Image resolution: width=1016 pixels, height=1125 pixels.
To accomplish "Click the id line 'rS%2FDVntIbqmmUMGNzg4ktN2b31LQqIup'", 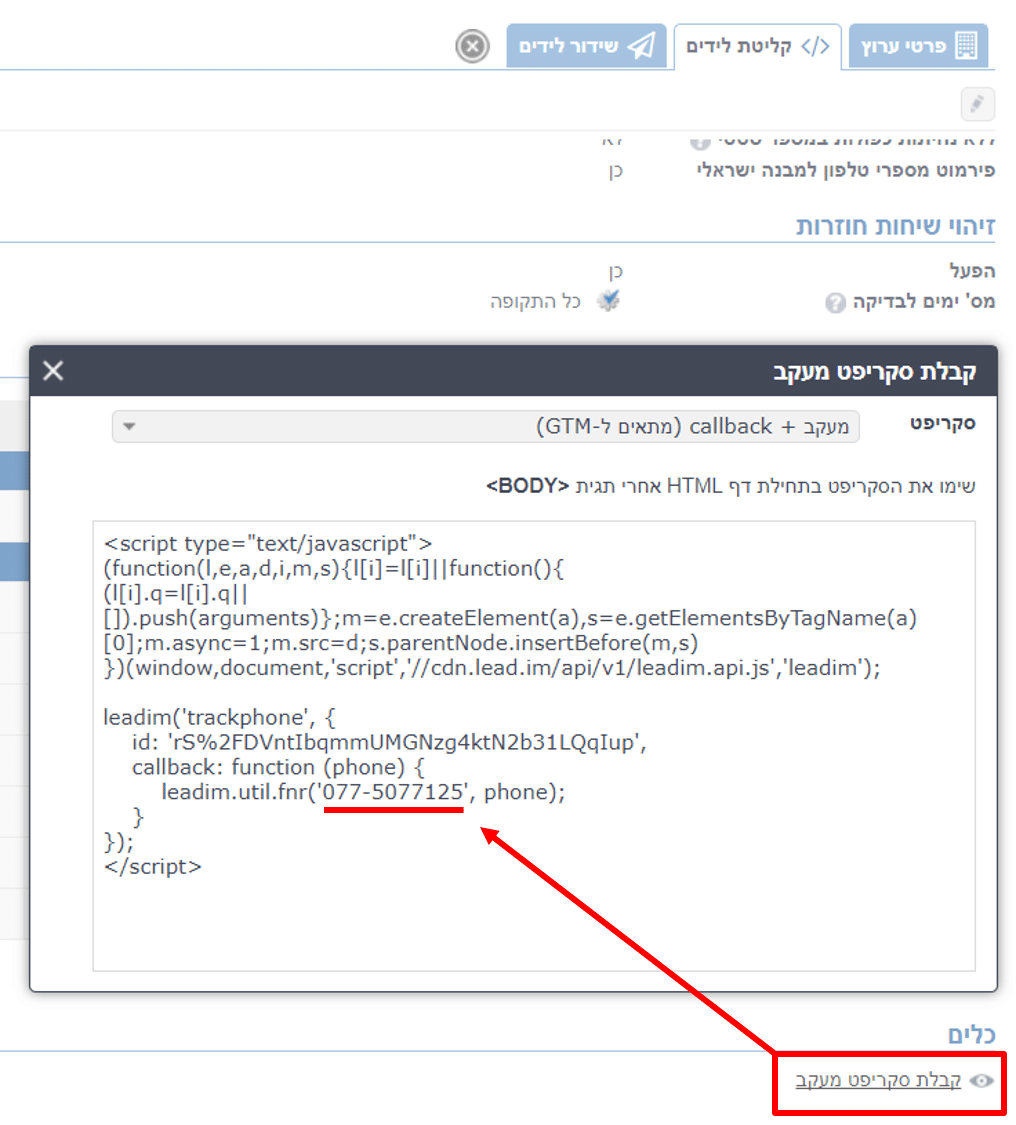I will pyautogui.click(x=389, y=743).
